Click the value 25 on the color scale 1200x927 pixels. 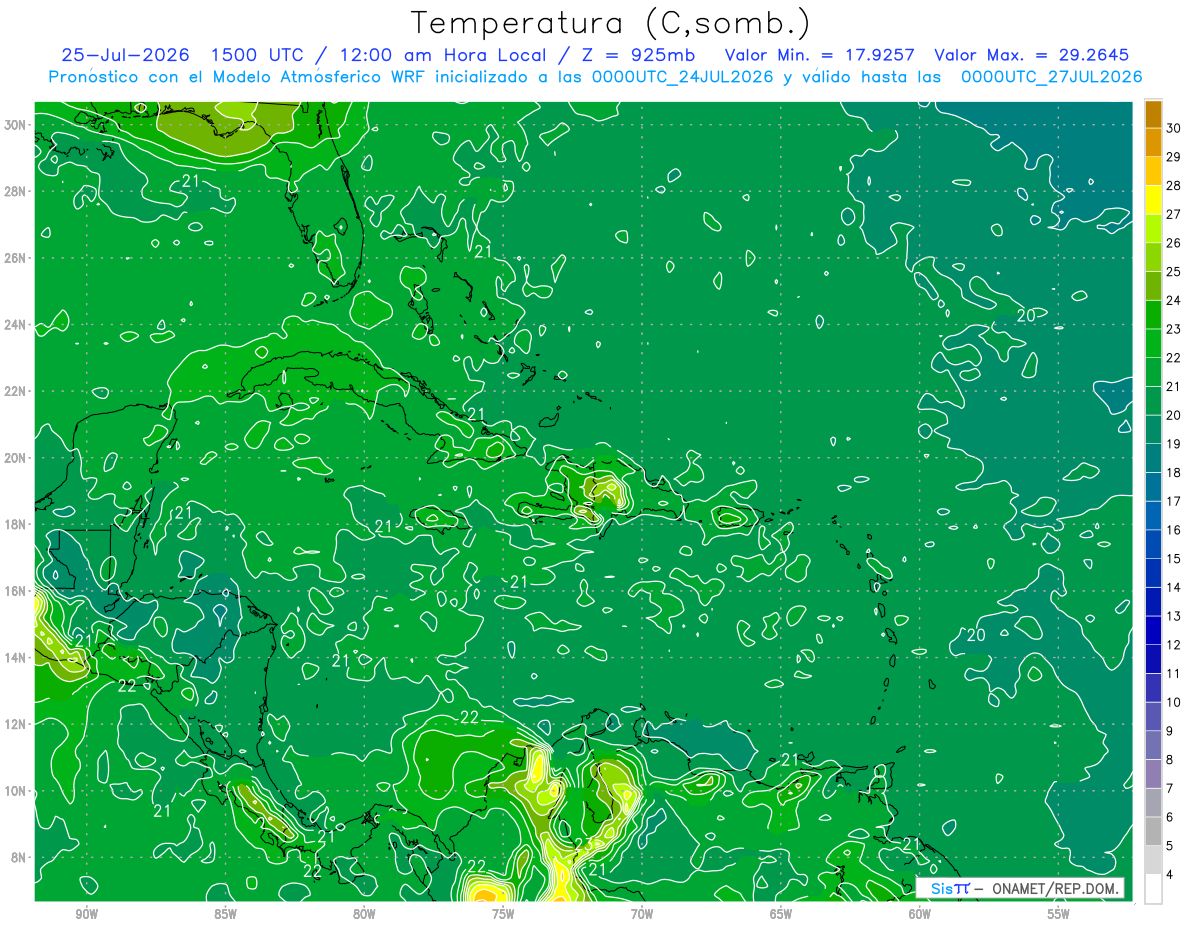tap(1174, 271)
